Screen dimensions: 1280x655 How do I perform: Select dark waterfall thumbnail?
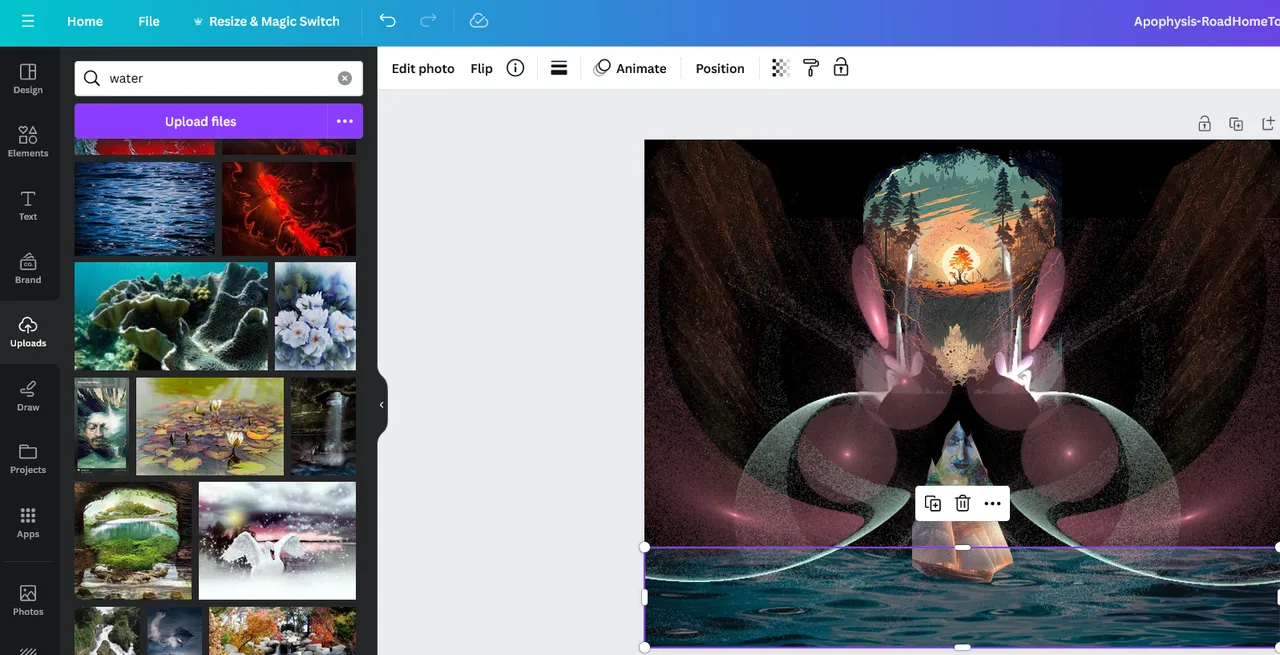(x=323, y=426)
